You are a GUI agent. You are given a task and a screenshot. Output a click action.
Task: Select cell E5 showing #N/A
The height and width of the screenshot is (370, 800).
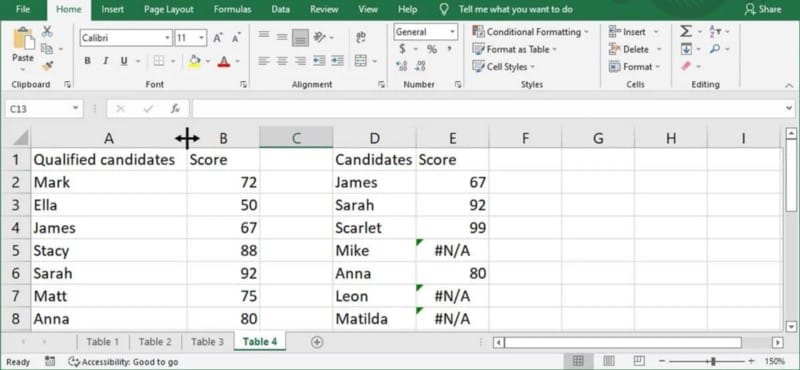(452, 251)
